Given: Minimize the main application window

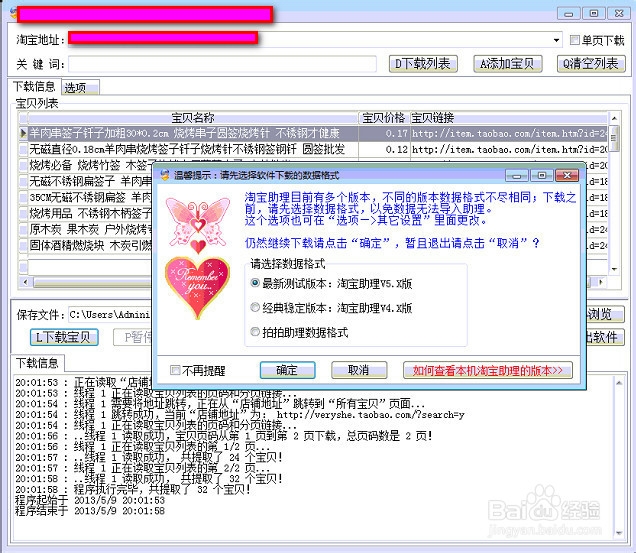Looking at the screenshot, I should [569, 13].
